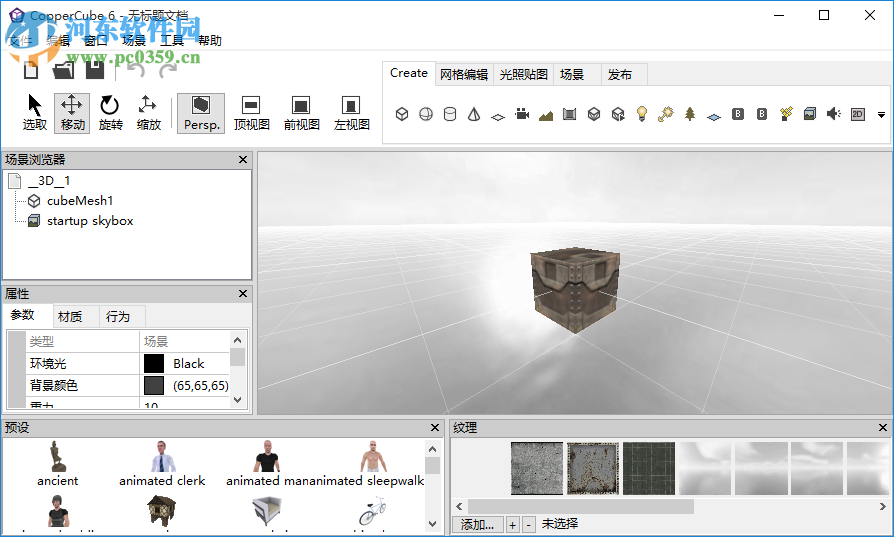Select the animated clerk preset

(x=162, y=463)
